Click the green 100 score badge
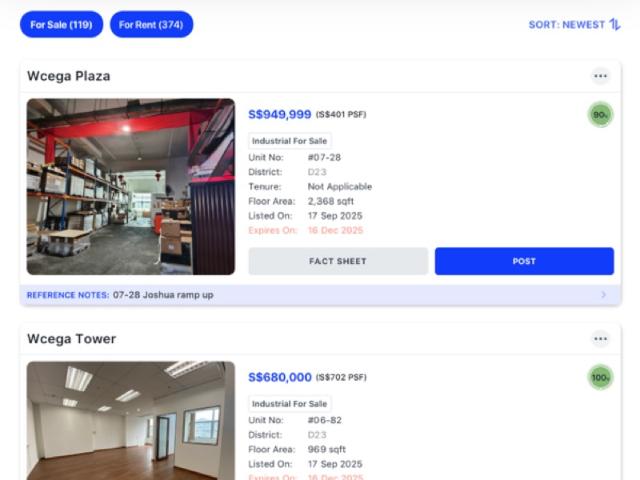The height and width of the screenshot is (480, 640). 600,377
